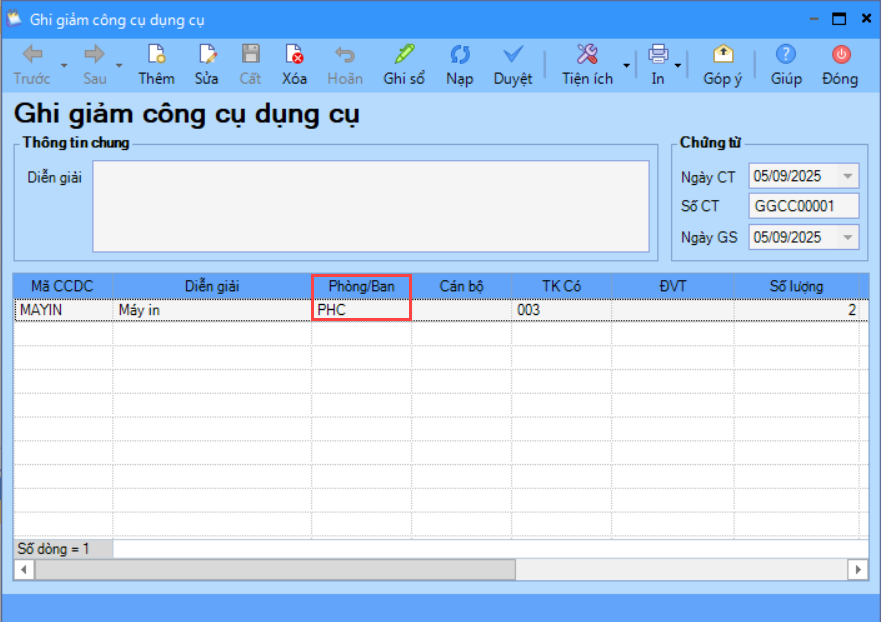Click horizontal scrollbar right arrow
Screen dimensions: 881x622
click(857, 570)
